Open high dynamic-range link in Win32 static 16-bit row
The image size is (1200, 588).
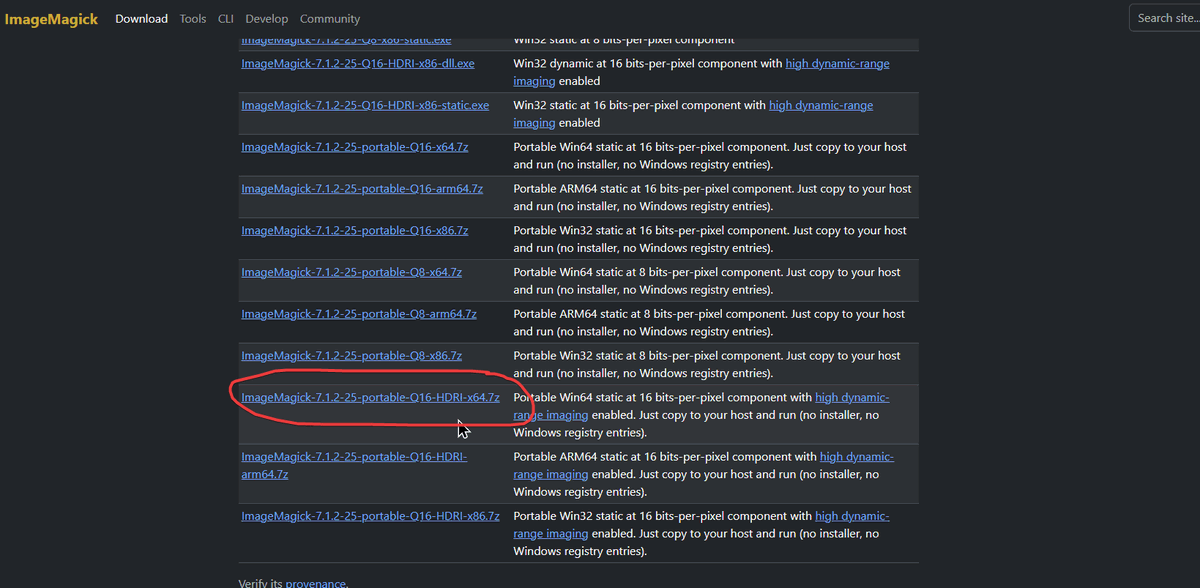[821, 105]
